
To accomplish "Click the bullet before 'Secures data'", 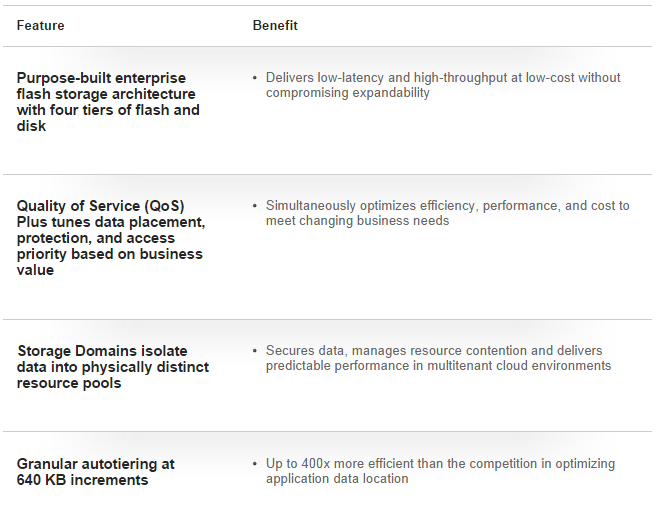I will pos(255,351).
